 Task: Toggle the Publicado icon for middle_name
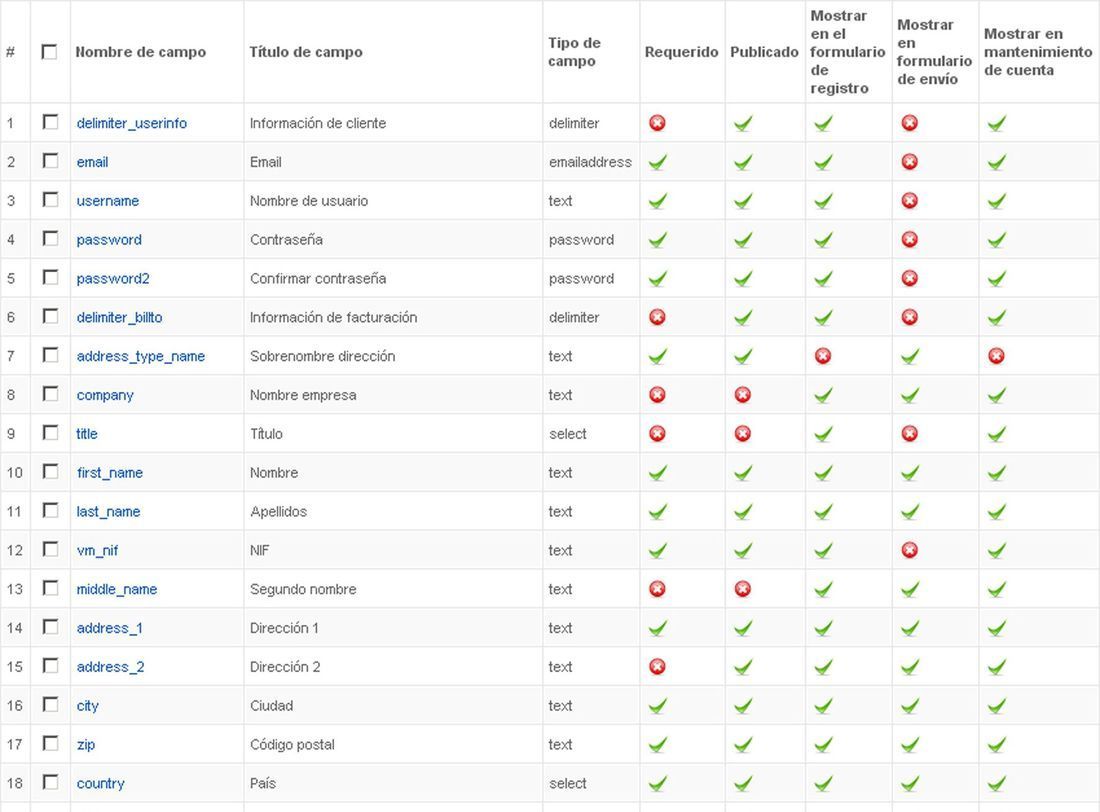click(742, 589)
